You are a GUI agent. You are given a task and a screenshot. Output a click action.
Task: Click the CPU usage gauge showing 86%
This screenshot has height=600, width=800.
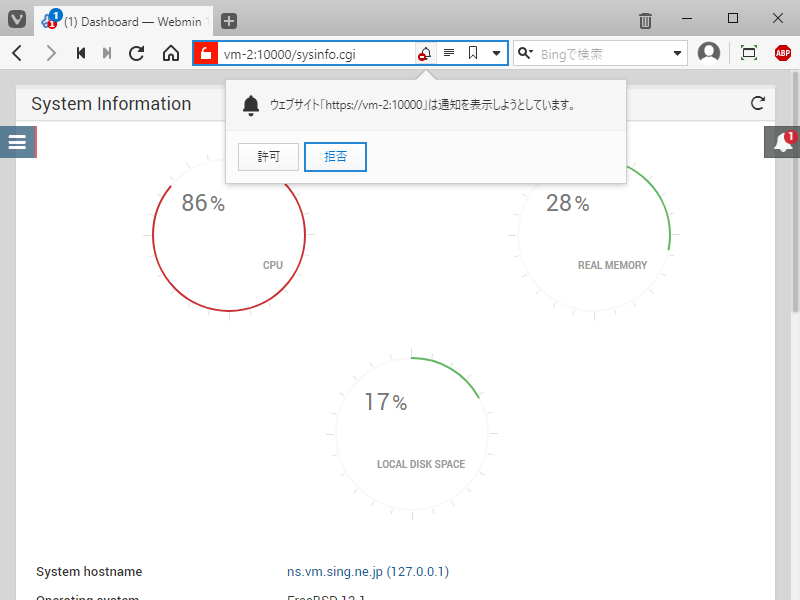(x=228, y=235)
